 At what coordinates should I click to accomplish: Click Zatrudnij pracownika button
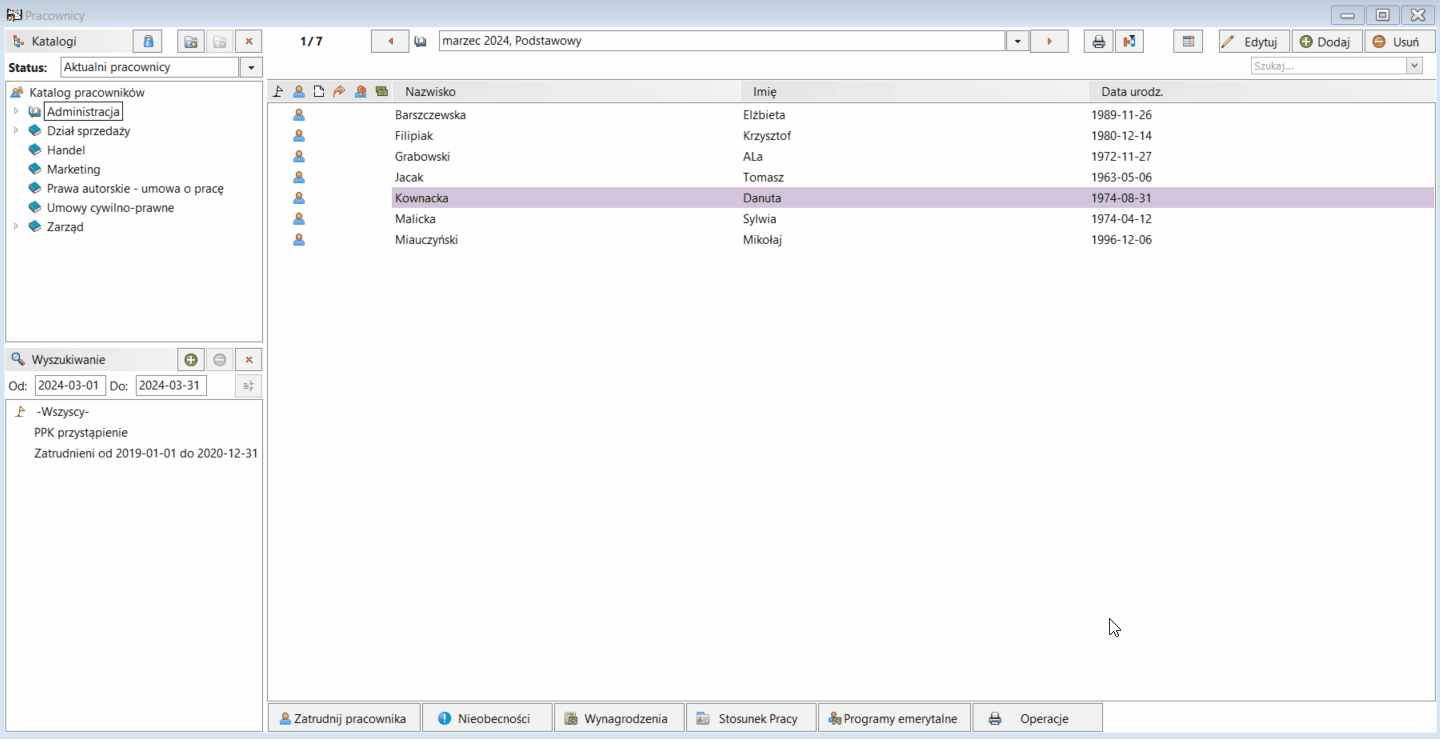(x=343, y=718)
